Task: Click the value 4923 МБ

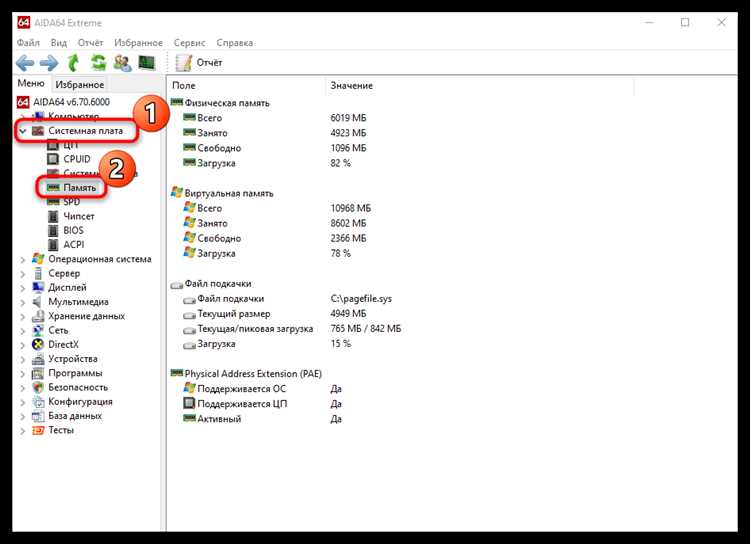Action: click(348, 133)
